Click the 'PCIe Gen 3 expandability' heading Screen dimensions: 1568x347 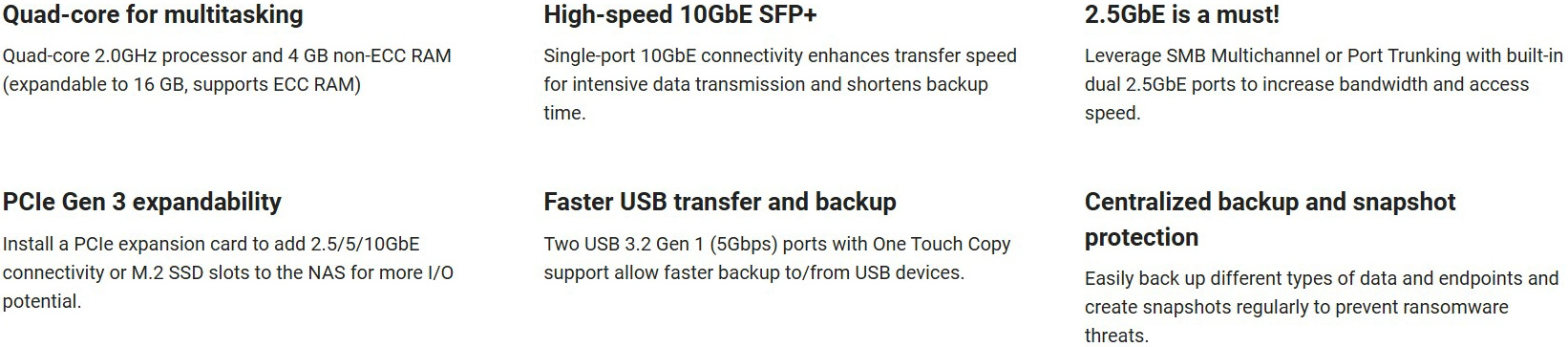point(142,203)
